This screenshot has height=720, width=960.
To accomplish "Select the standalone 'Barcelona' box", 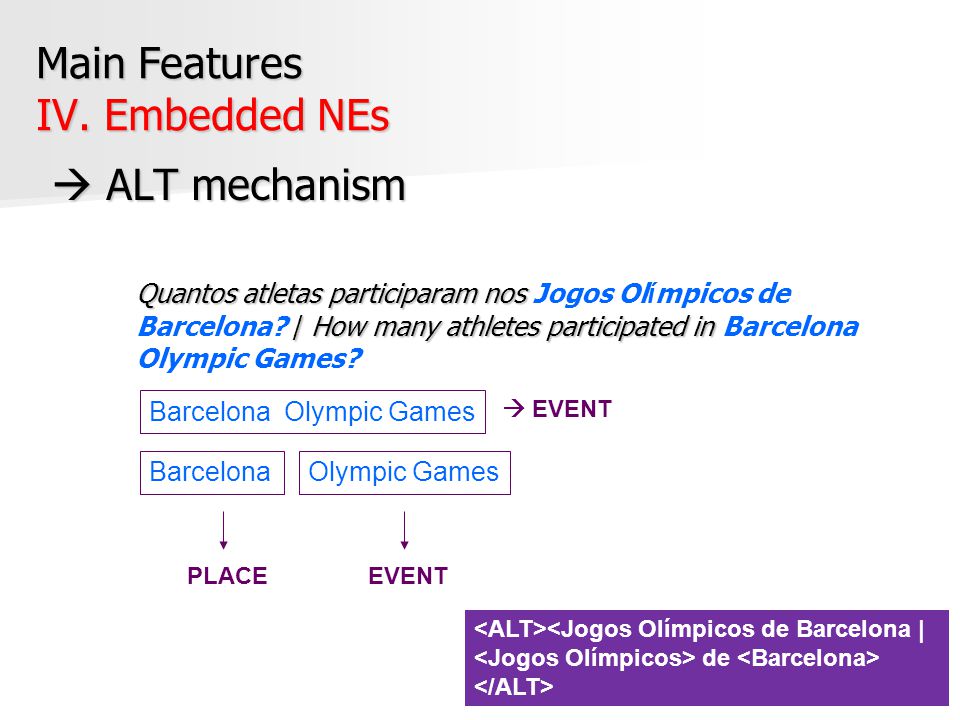I will (212, 473).
